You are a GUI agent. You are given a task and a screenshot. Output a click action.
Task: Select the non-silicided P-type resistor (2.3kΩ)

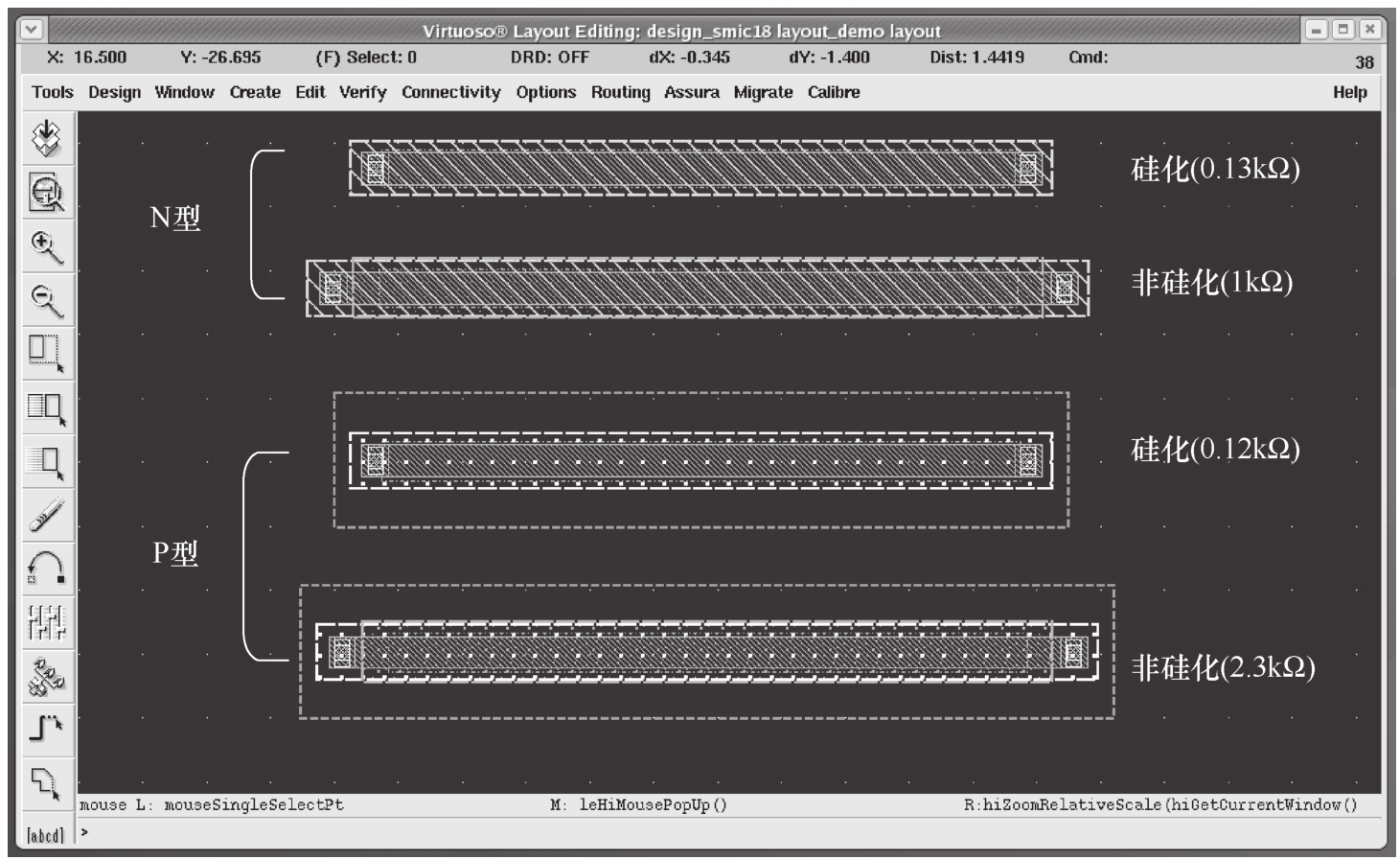707,652
